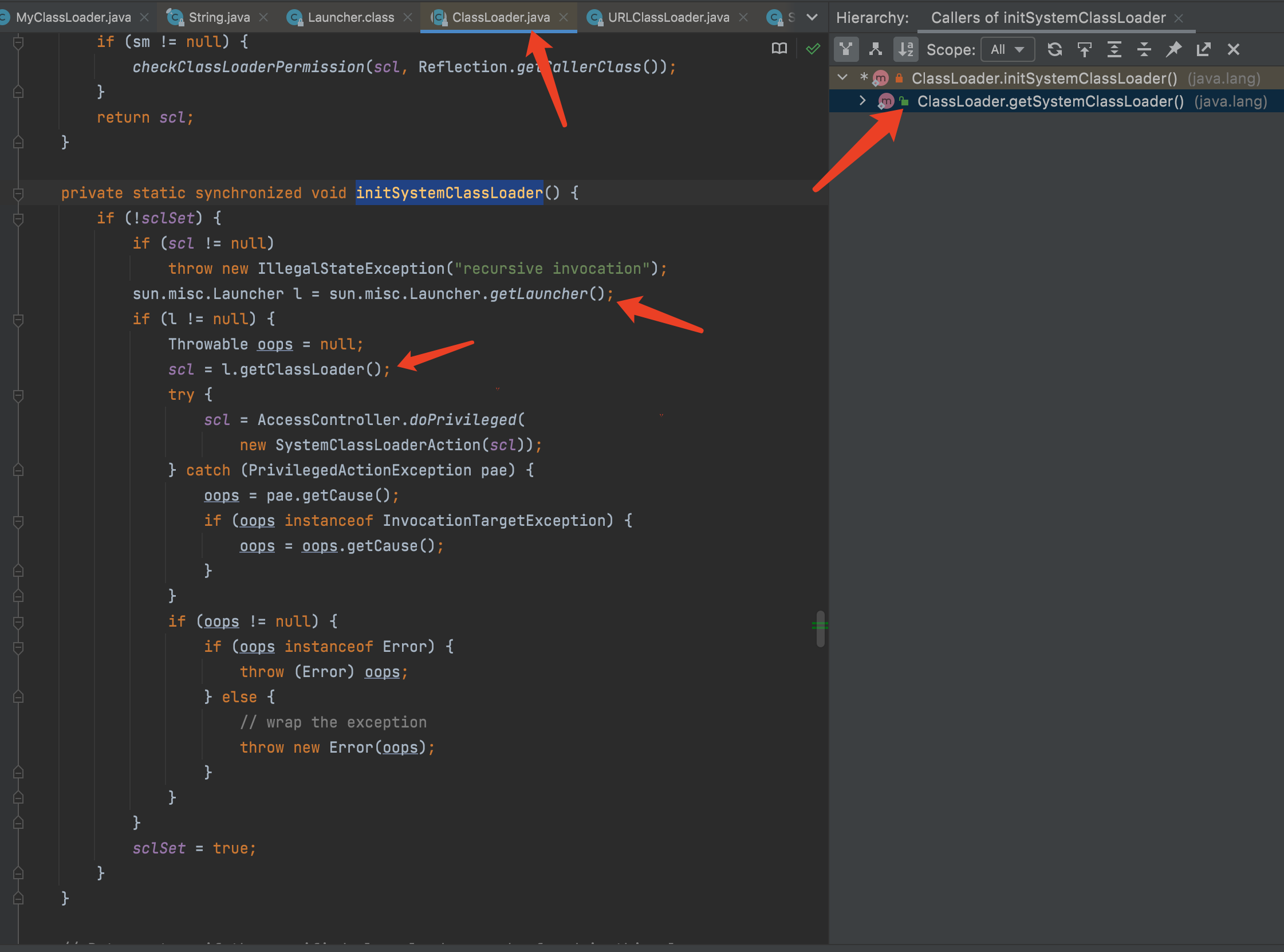Switch to the URLClassLoader.java tab

(x=668, y=17)
